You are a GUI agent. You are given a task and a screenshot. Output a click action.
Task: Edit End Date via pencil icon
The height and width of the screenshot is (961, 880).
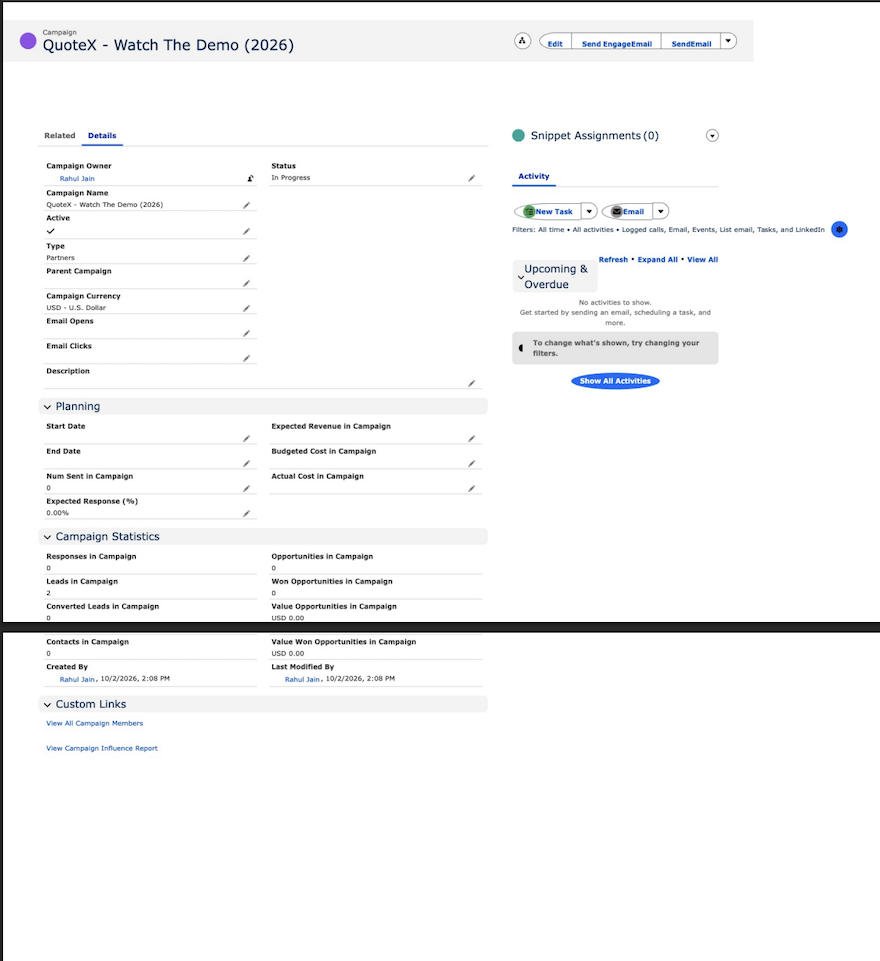(x=246, y=463)
